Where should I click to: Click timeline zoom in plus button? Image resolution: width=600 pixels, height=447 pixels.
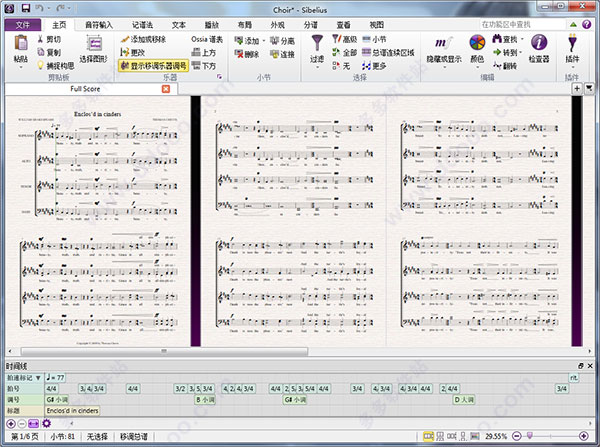coord(11,424)
